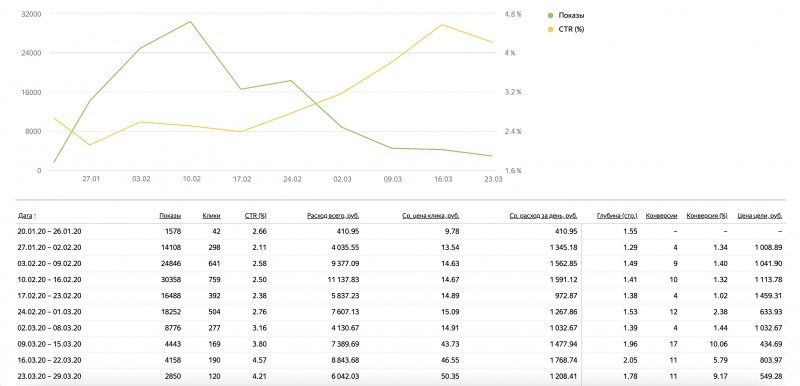Sort by the Цена цели, руб. header
The width and height of the screenshot is (800, 386).
pos(760,216)
